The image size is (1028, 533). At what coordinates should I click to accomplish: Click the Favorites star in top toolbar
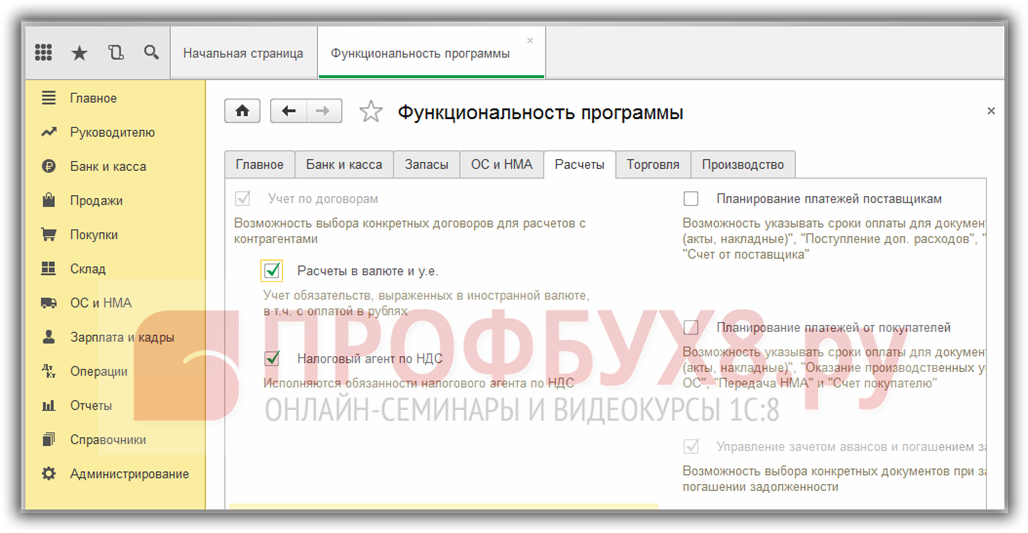pyautogui.click(x=80, y=53)
